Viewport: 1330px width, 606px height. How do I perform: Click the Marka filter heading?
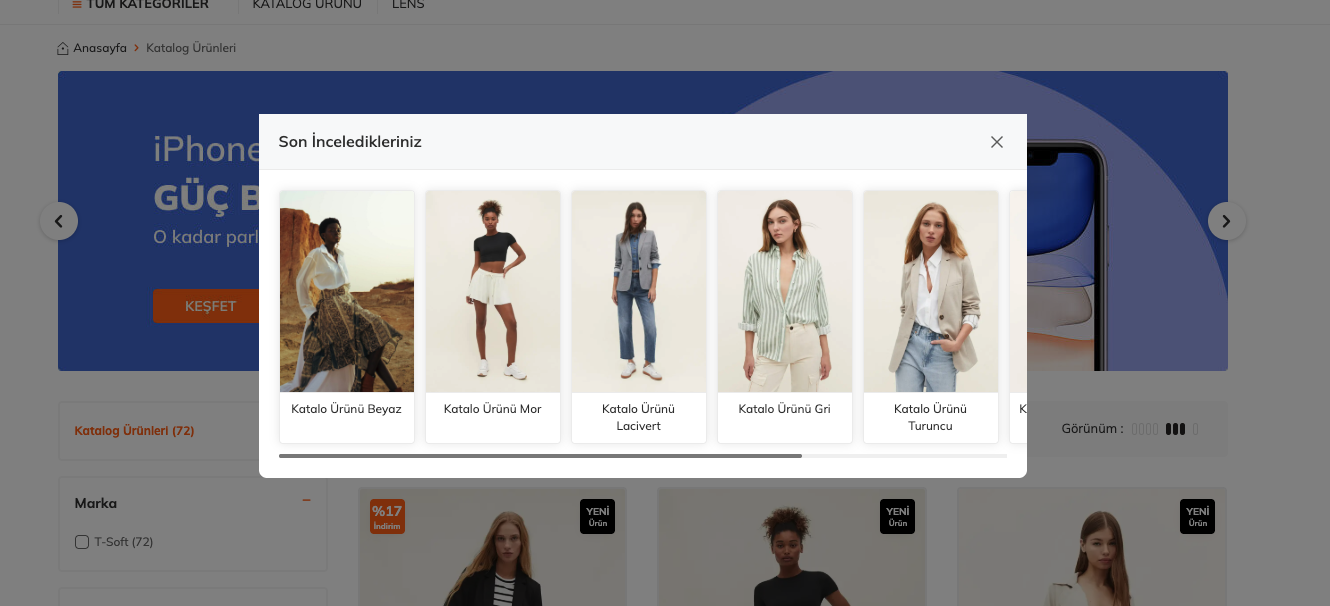point(96,503)
